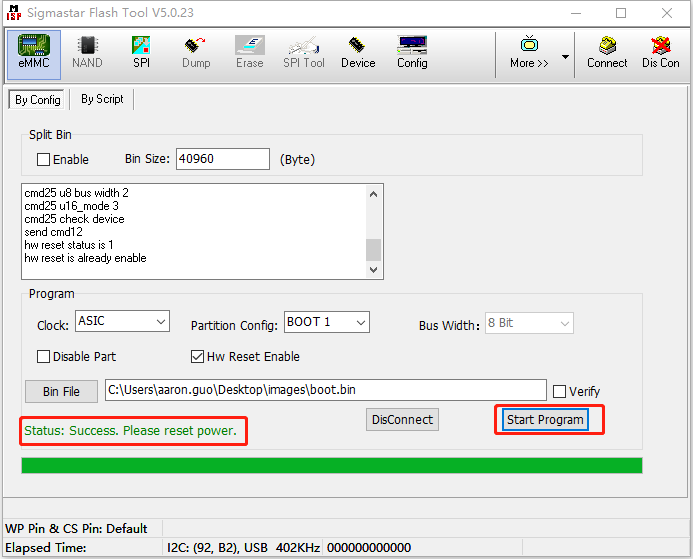Viewport: 693px width, 559px height.
Task: Open the Partition Config BOOT 1 dropdown
Action: (x=326, y=322)
